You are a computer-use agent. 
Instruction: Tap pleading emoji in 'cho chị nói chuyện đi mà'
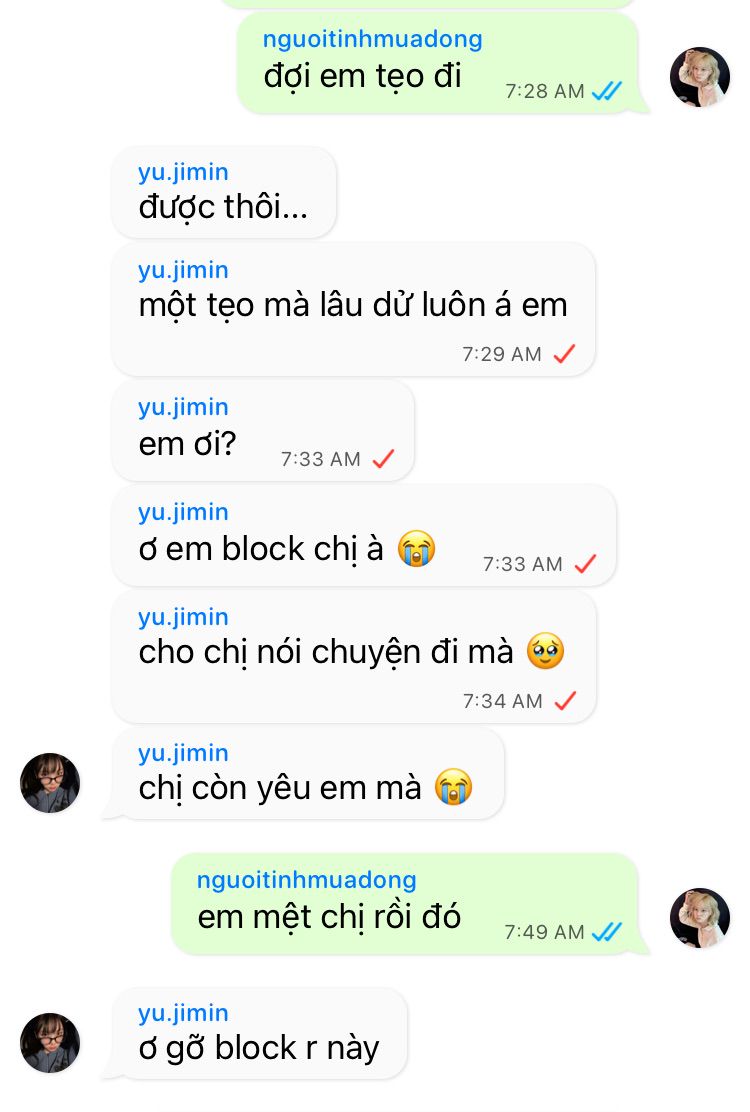click(545, 651)
